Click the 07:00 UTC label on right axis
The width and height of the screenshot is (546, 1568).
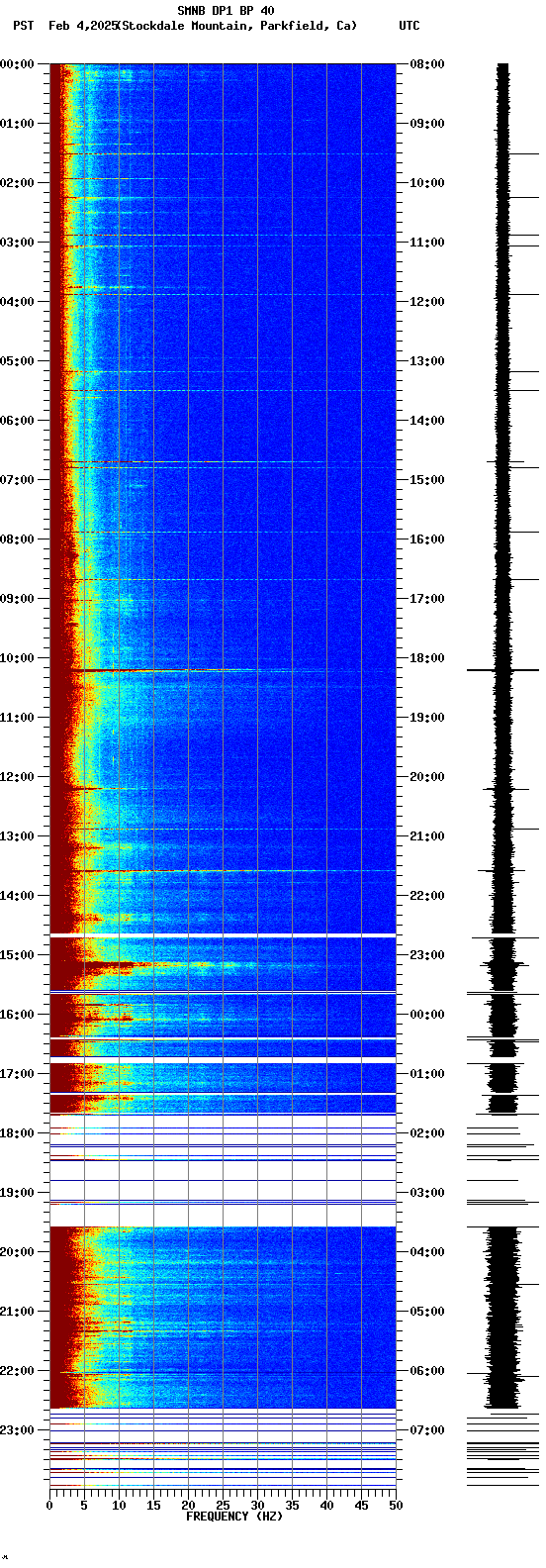click(x=427, y=1430)
